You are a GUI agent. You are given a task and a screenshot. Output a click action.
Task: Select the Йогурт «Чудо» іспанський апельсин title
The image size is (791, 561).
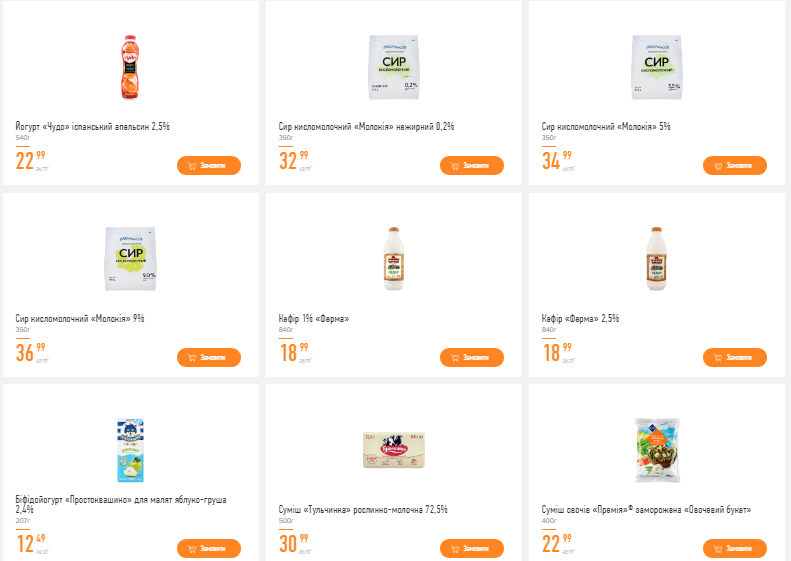[93, 127]
